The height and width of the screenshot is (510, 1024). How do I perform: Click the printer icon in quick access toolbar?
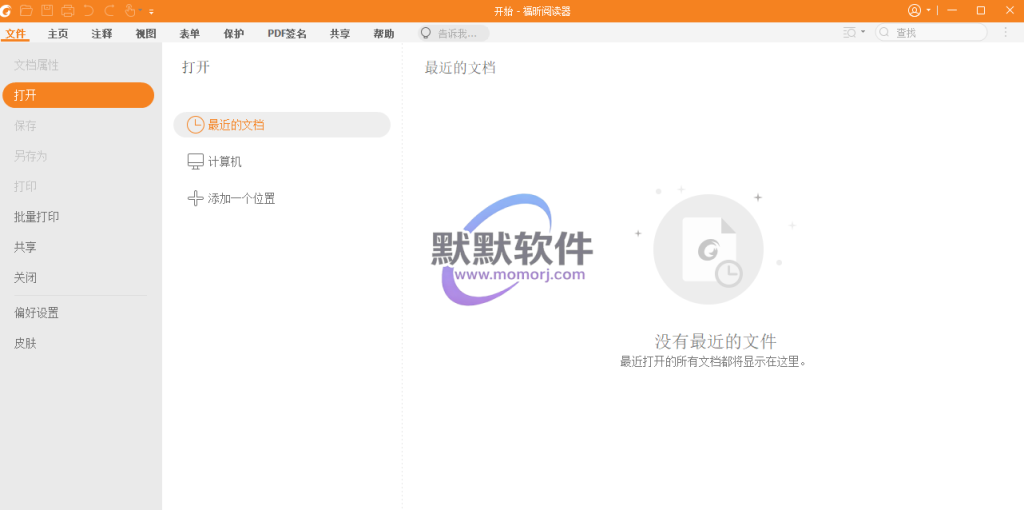(x=68, y=10)
